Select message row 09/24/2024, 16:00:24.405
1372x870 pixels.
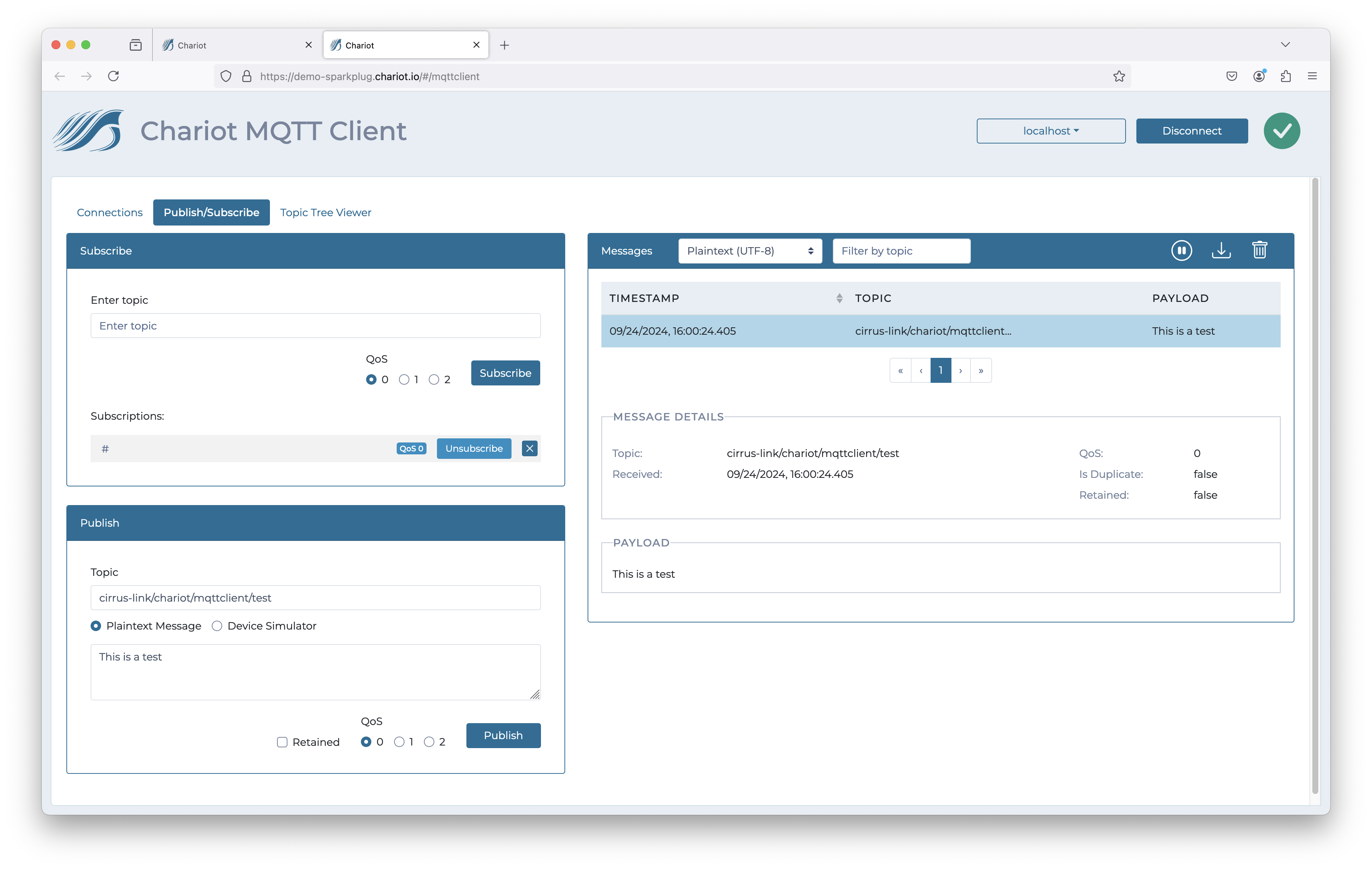coord(940,331)
